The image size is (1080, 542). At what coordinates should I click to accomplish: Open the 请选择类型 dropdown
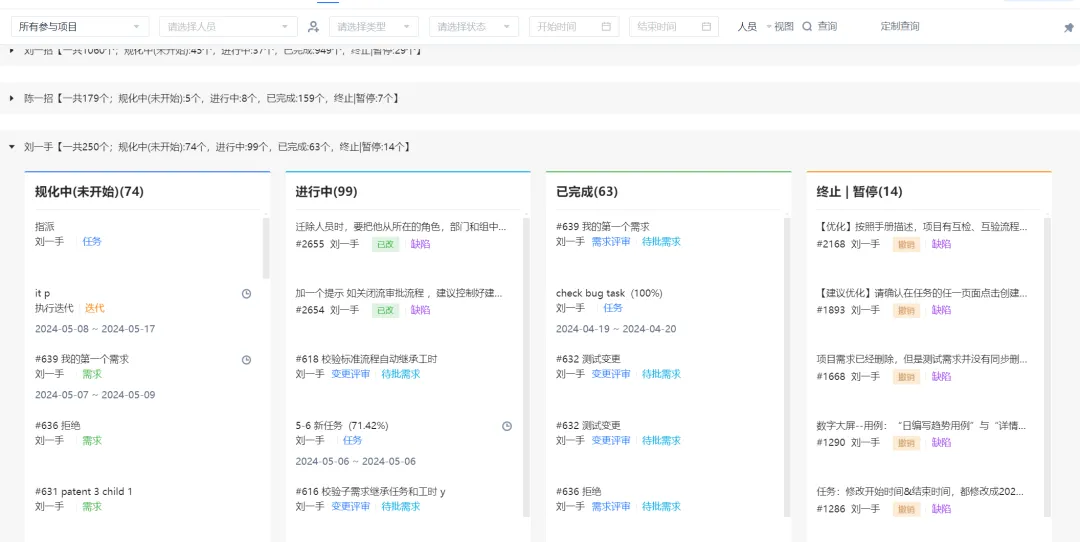coord(374,27)
